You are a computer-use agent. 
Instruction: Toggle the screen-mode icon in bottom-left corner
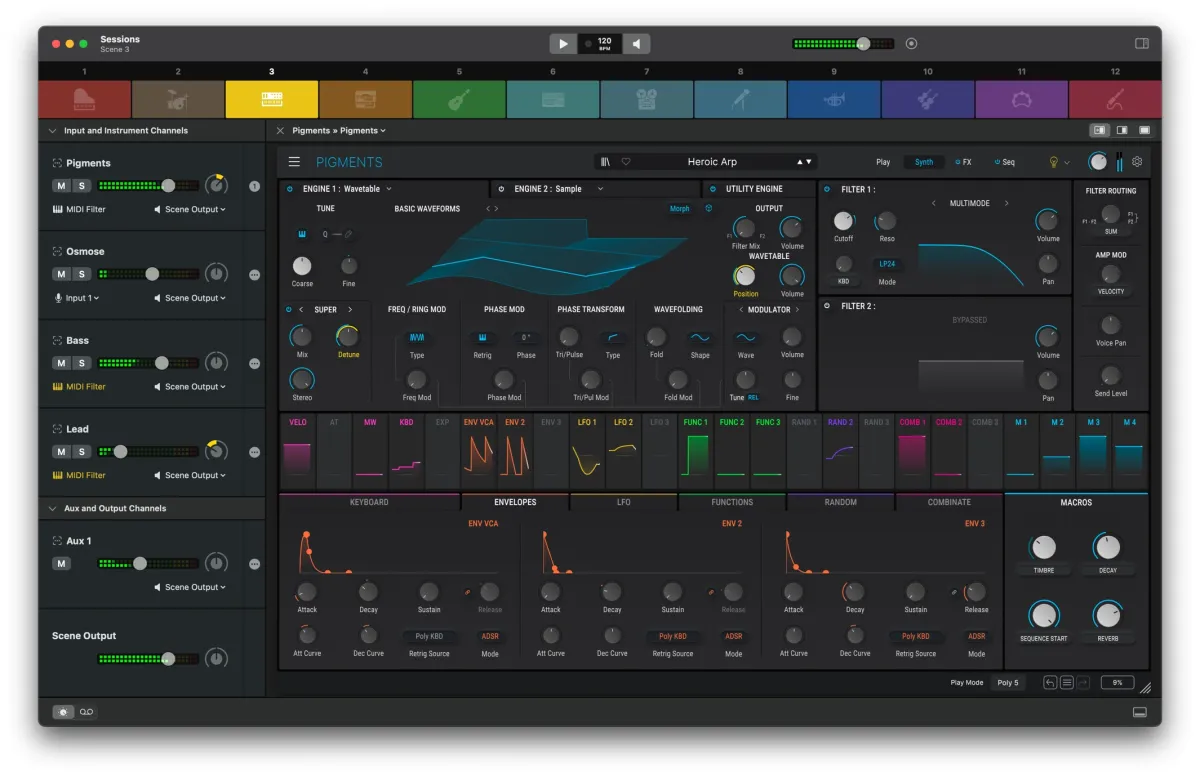[x=63, y=712]
